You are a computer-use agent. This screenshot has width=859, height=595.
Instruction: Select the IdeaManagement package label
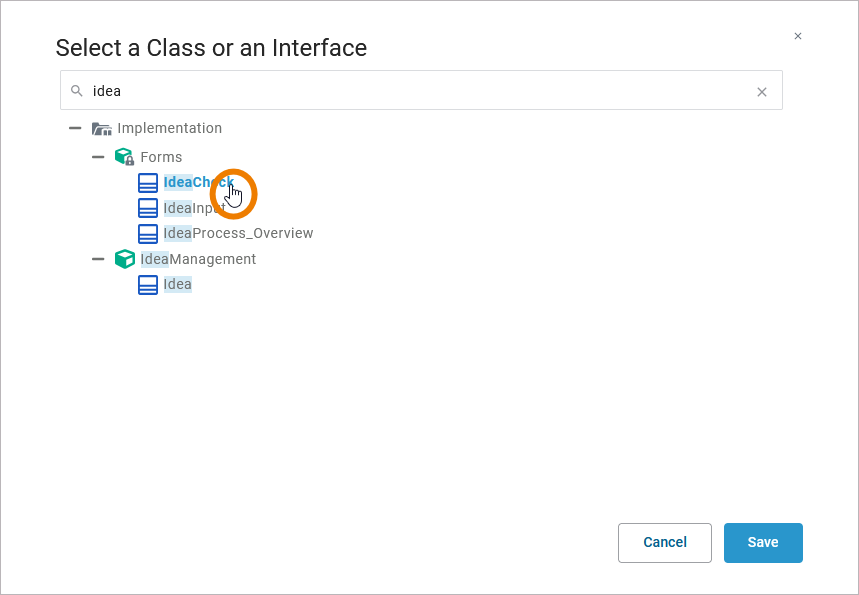(198, 259)
